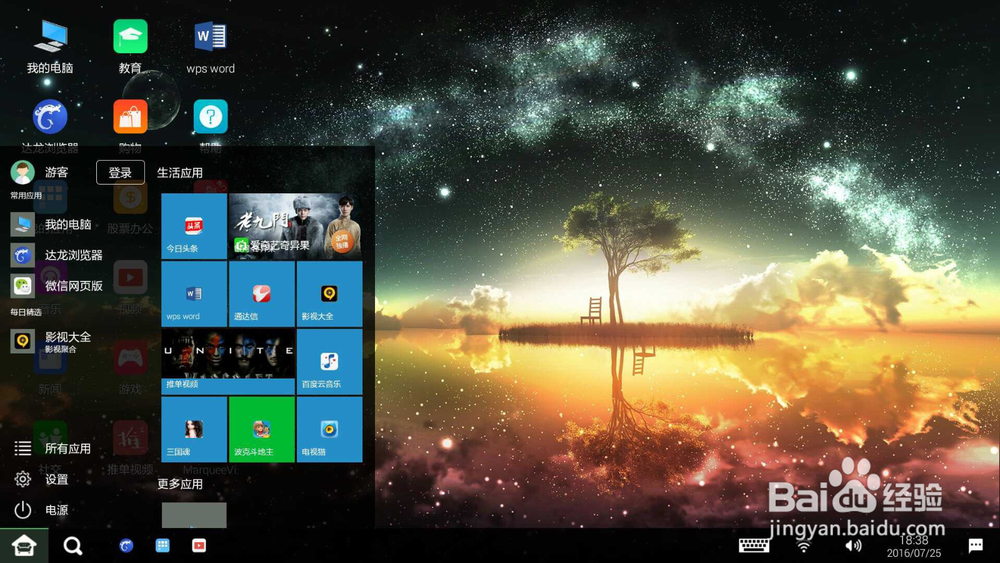Open 微信网页版 in the start menu
This screenshot has width=1000, height=563.
click(57, 286)
